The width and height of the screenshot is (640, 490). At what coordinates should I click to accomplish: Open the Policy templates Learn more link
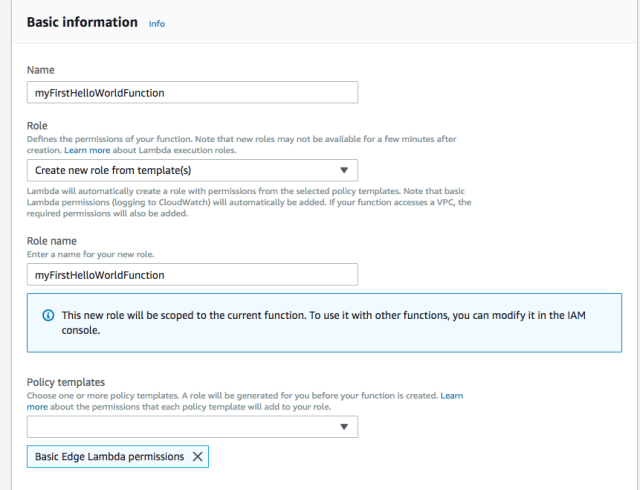coord(451,396)
